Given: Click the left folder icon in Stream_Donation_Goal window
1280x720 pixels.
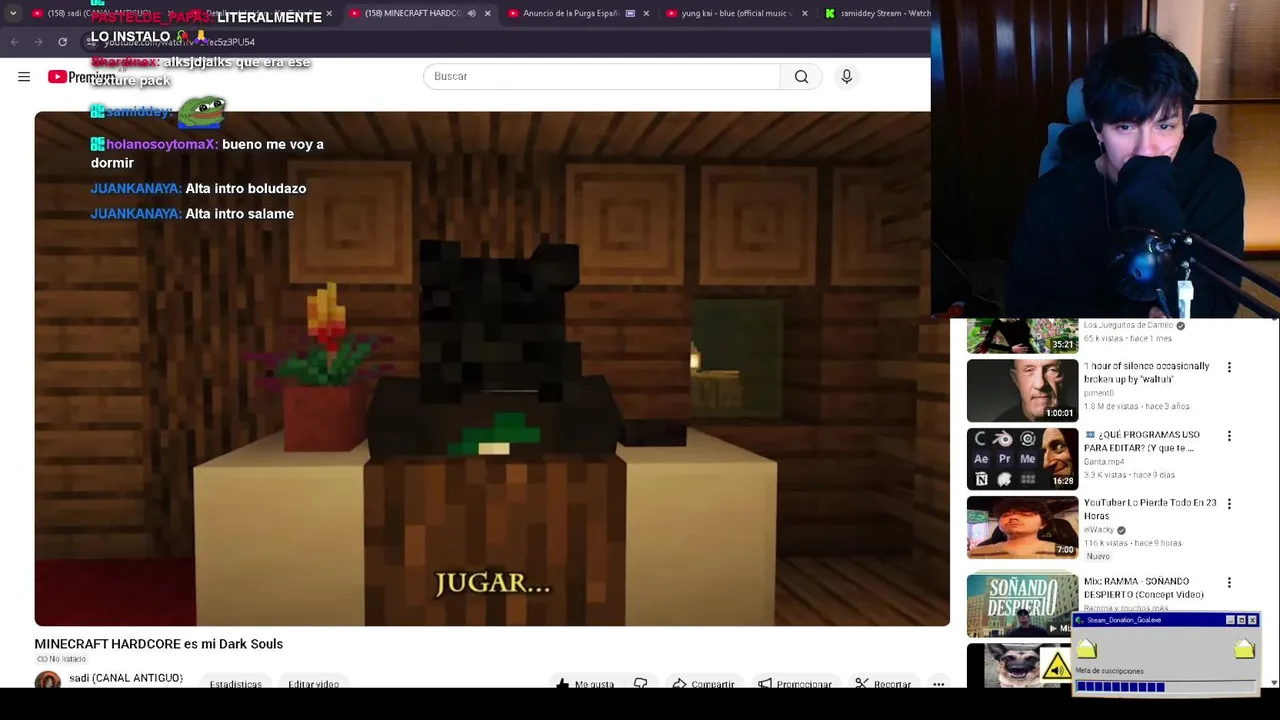Looking at the screenshot, I should (1087, 651).
